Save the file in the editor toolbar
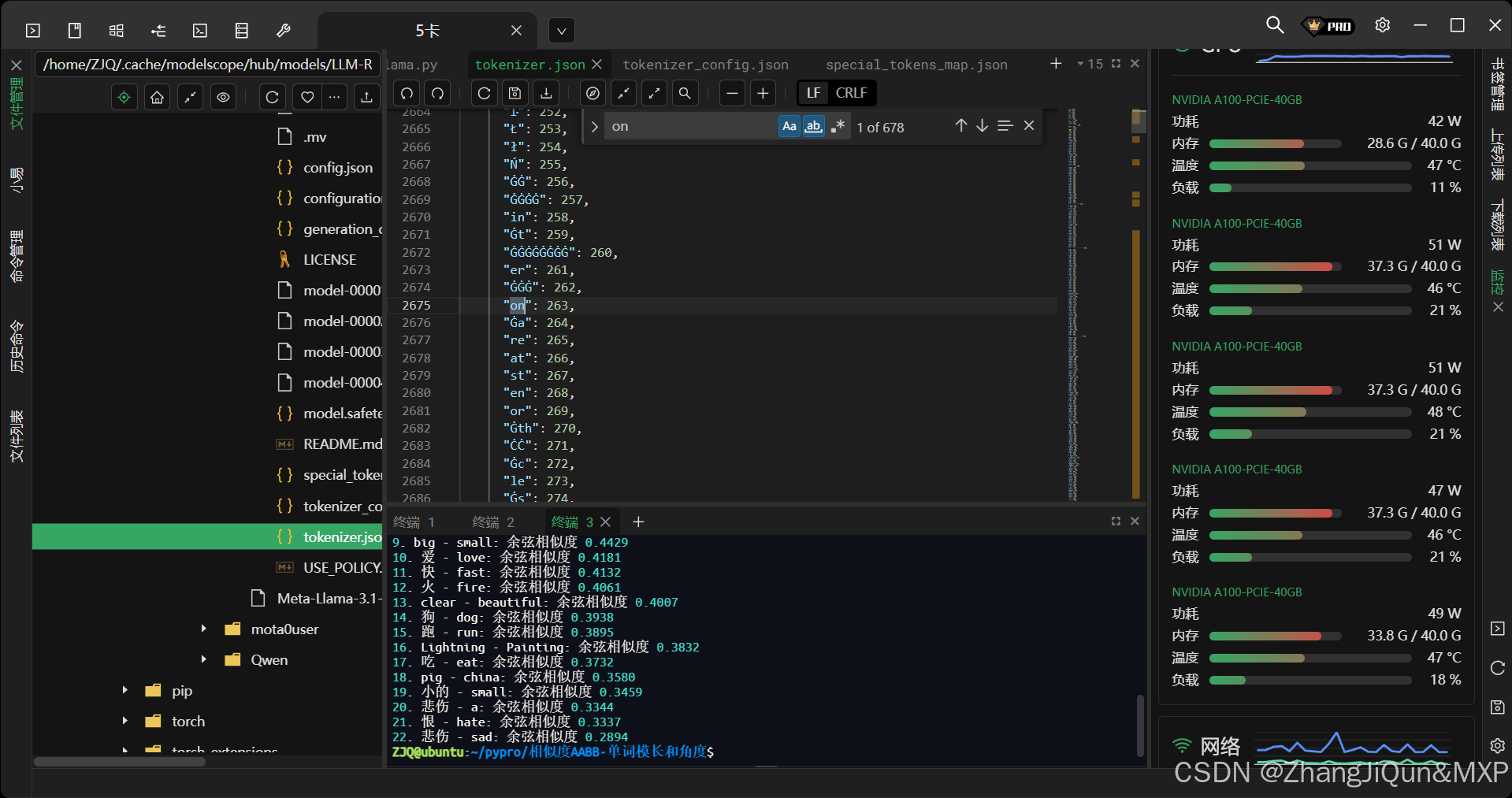The height and width of the screenshot is (798, 1512). click(515, 93)
